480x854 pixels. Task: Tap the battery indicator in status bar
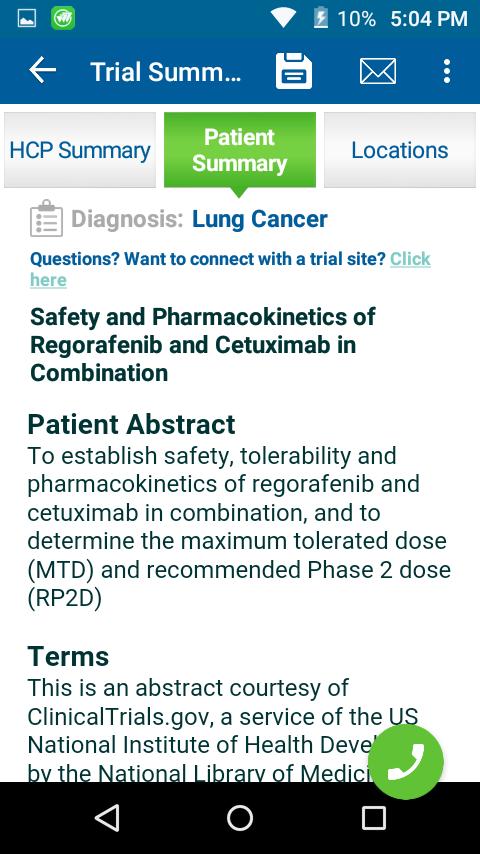click(x=320, y=19)
